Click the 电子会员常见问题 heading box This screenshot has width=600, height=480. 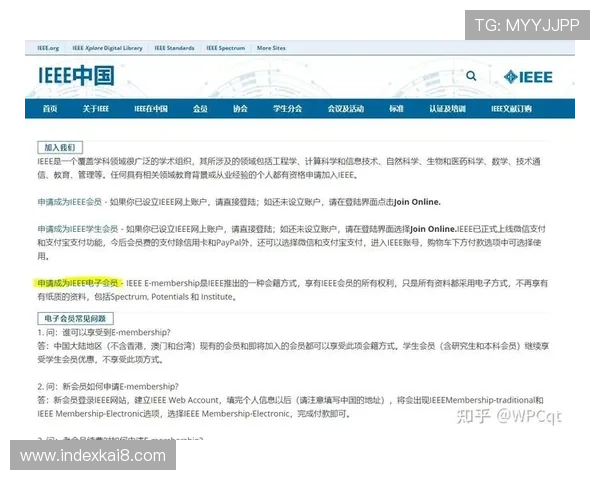(x=75, y=318)
